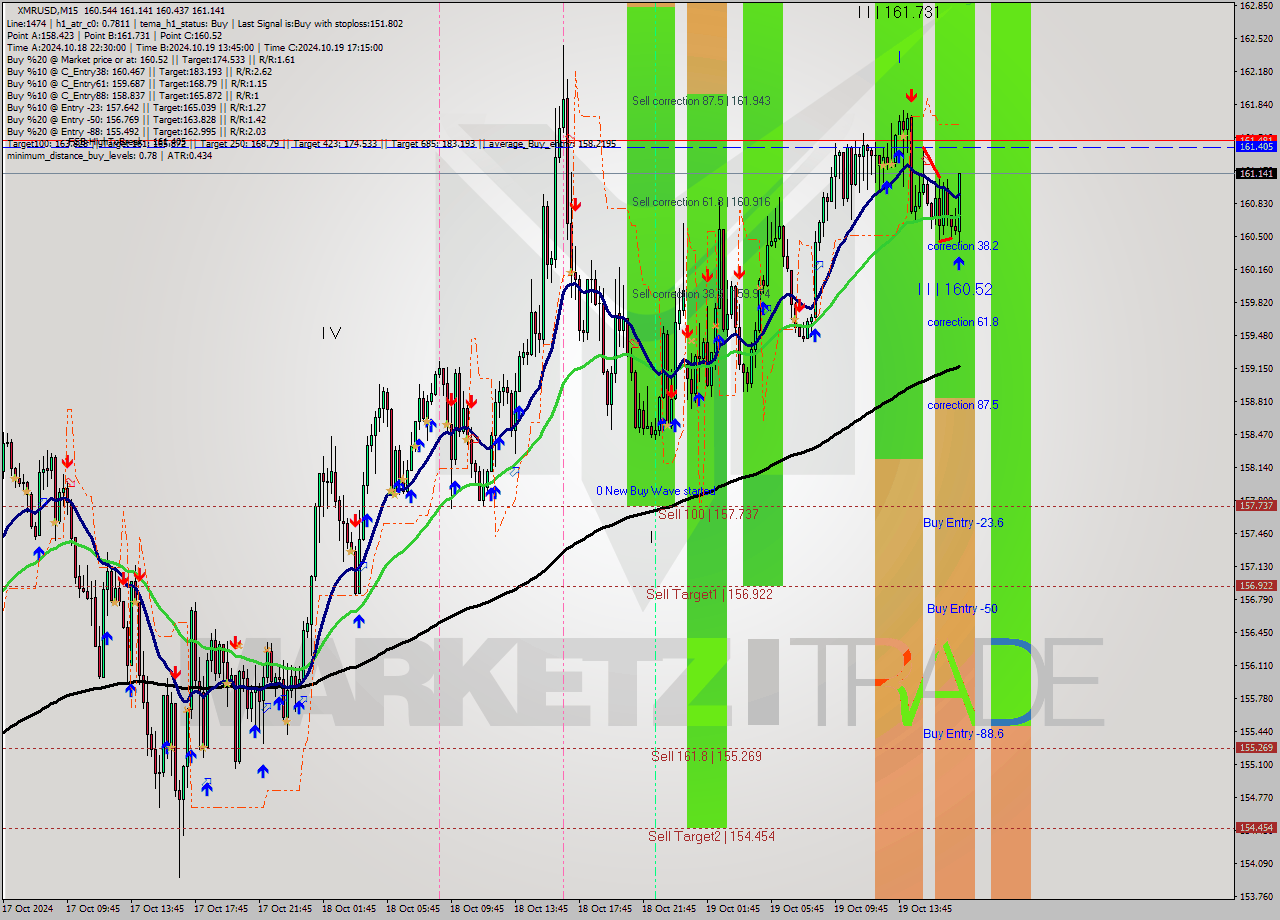1280x920 pixels.
Task: Click the 159.150 price axis value
Action: coord(1256,368)
